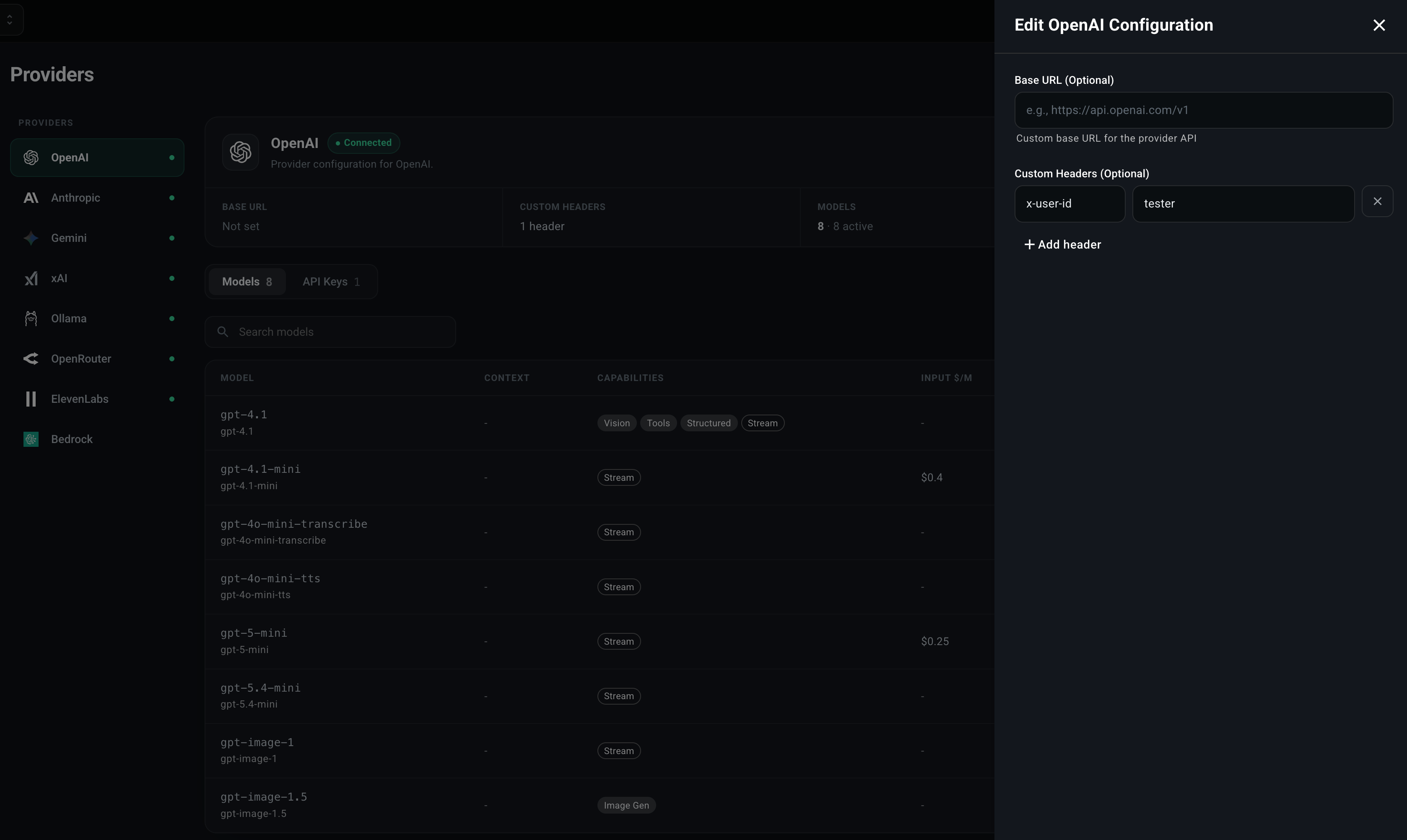
Task: Open the gpt-4o-mini-transcribe model row
Action: (600, 532)
